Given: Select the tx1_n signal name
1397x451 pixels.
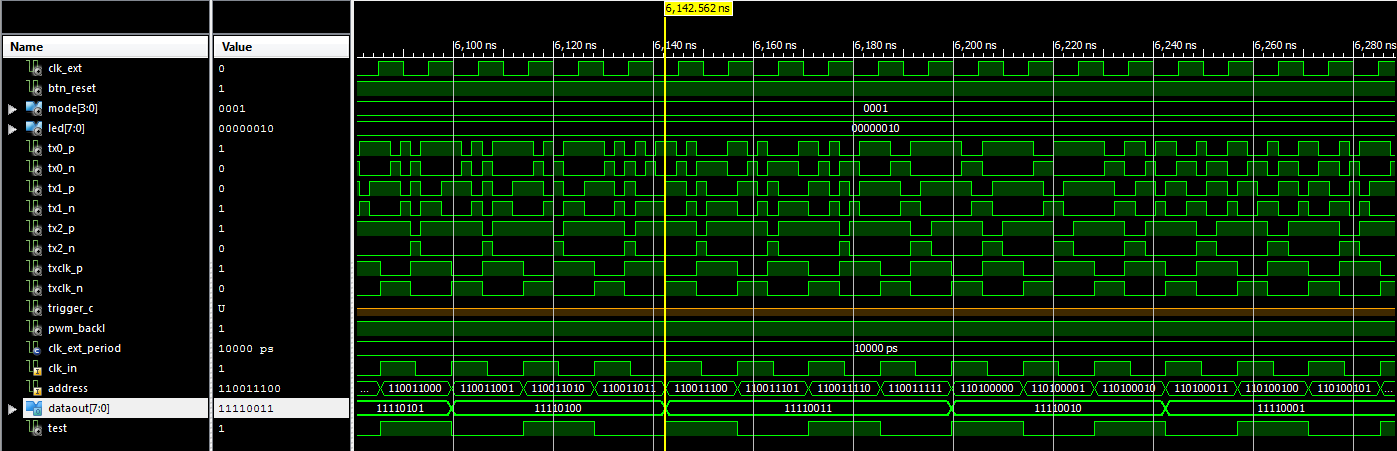Looking at the screenshot, I should (61, 208).
